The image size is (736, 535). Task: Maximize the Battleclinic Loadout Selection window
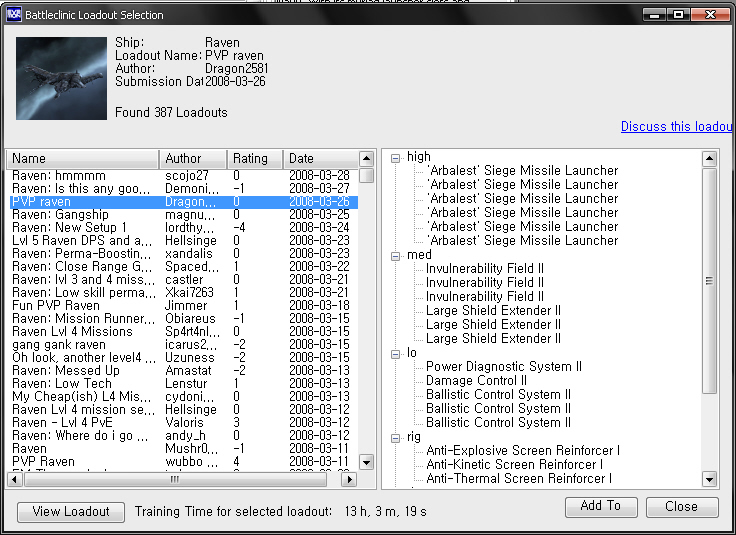point(678,15)
